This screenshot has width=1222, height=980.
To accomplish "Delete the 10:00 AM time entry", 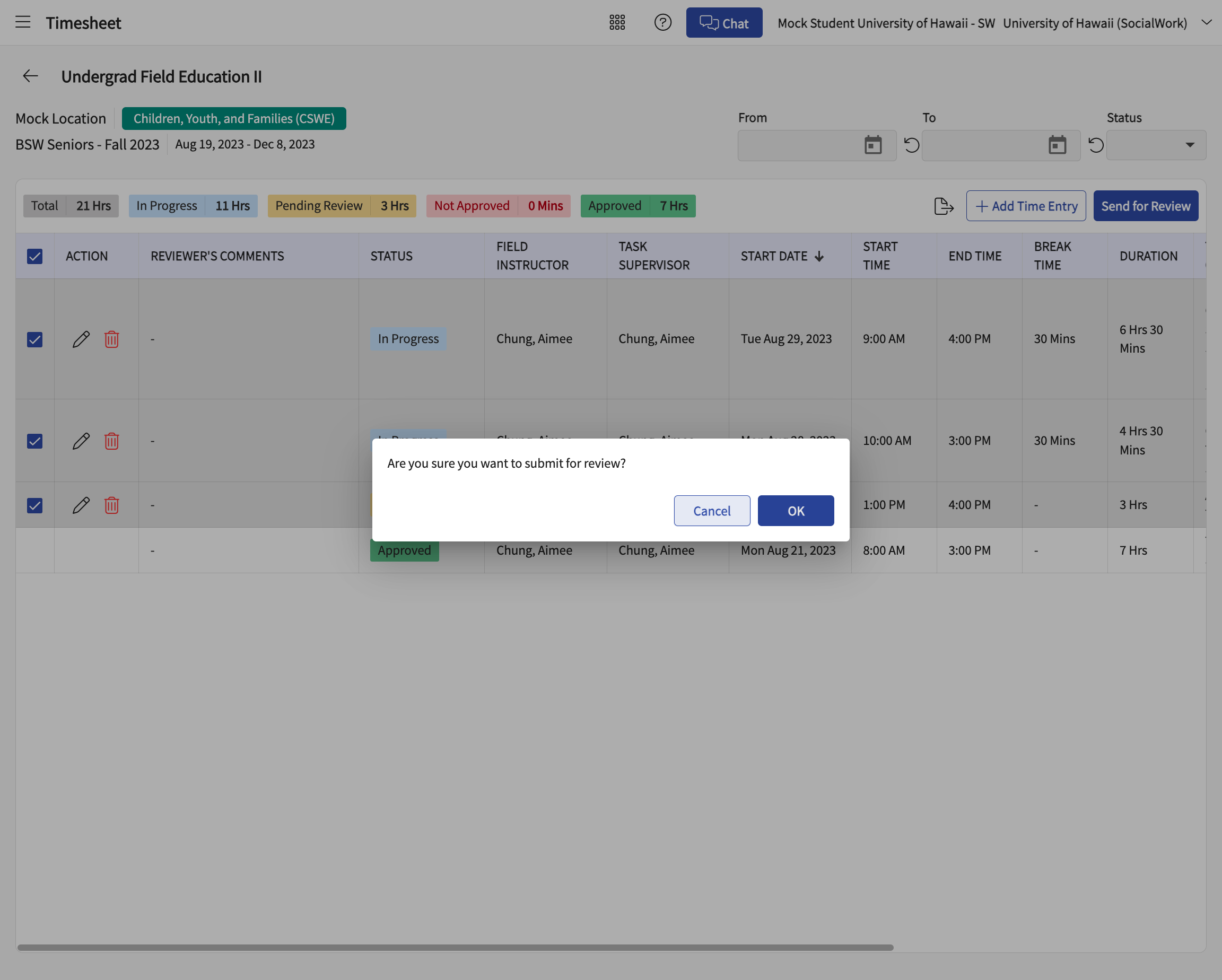I will 112,441.
